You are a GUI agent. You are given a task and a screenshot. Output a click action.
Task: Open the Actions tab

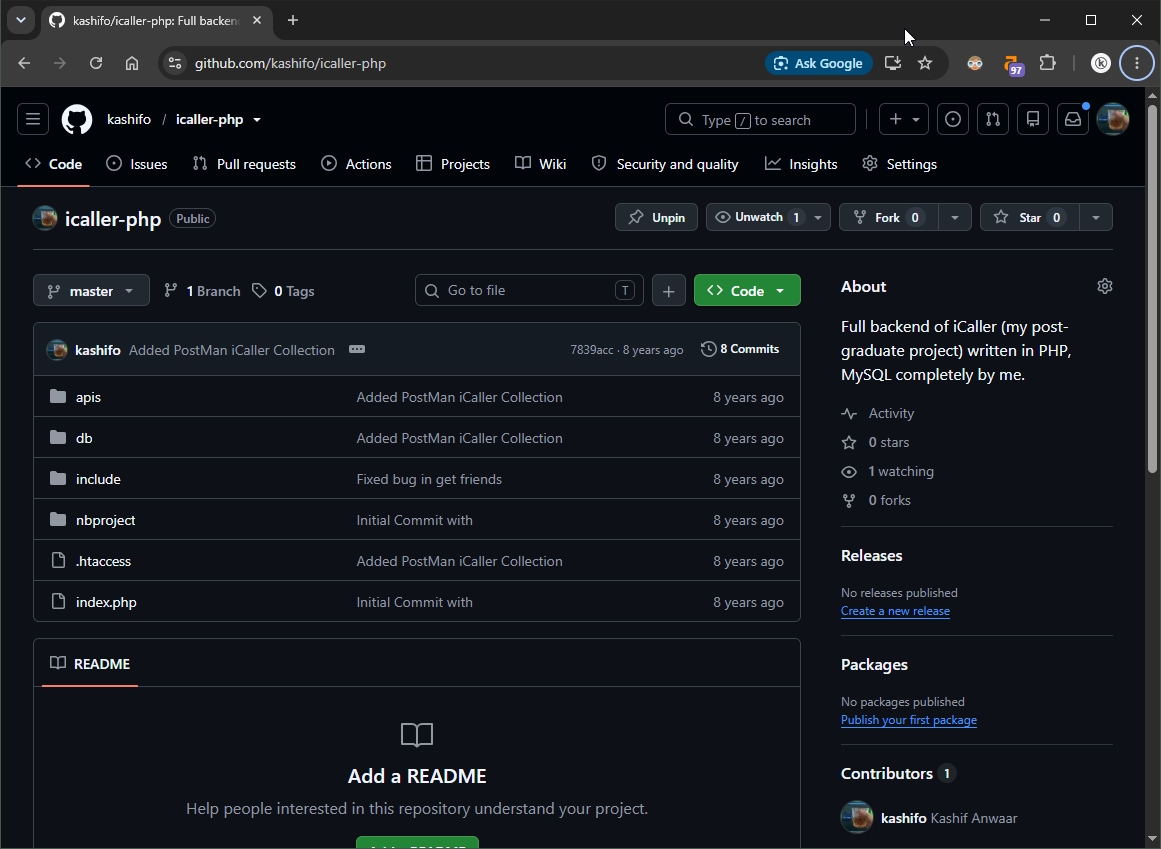pos(356,164)
